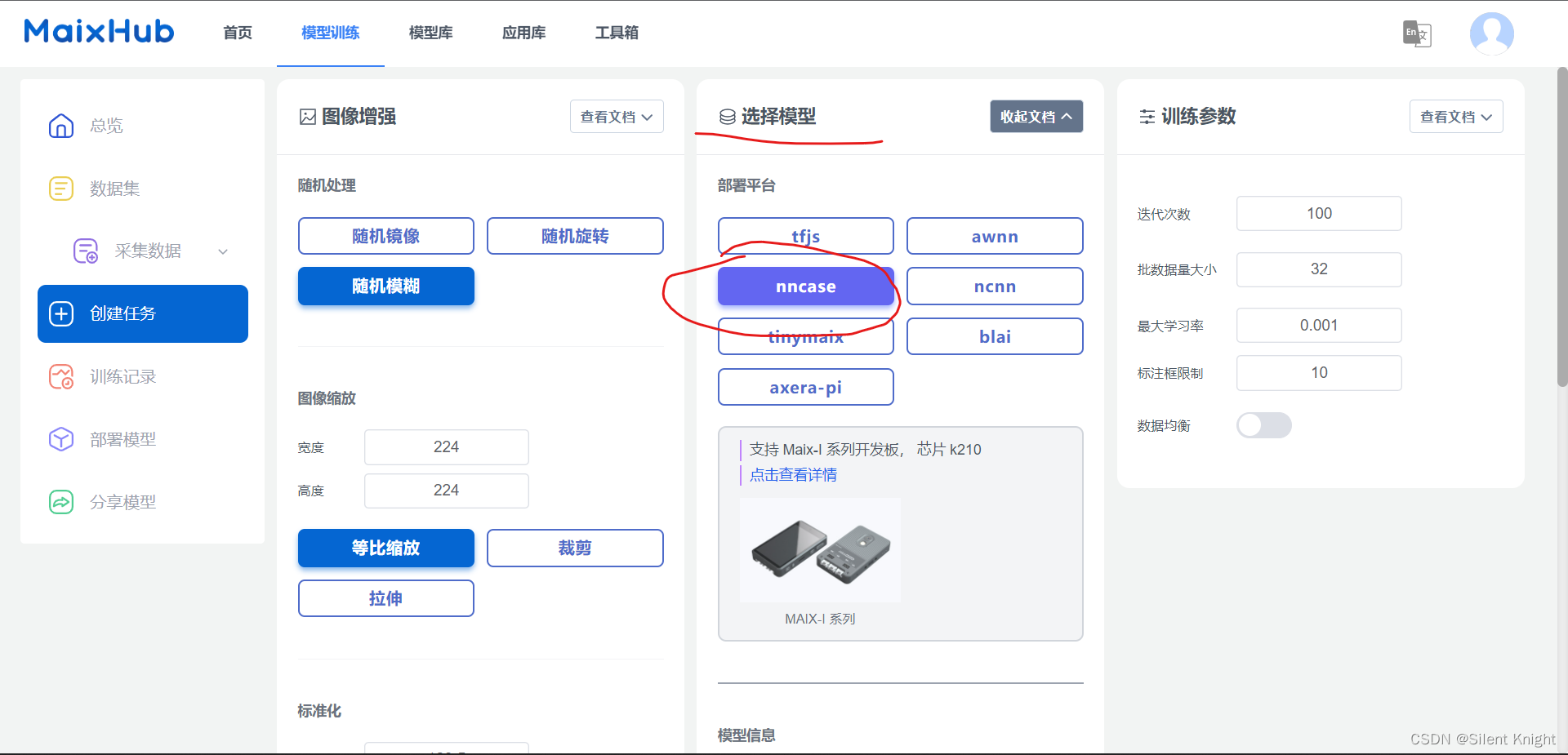
Task: Collapse docs with 收起文档 button
Action: (x=1036, y=117)
